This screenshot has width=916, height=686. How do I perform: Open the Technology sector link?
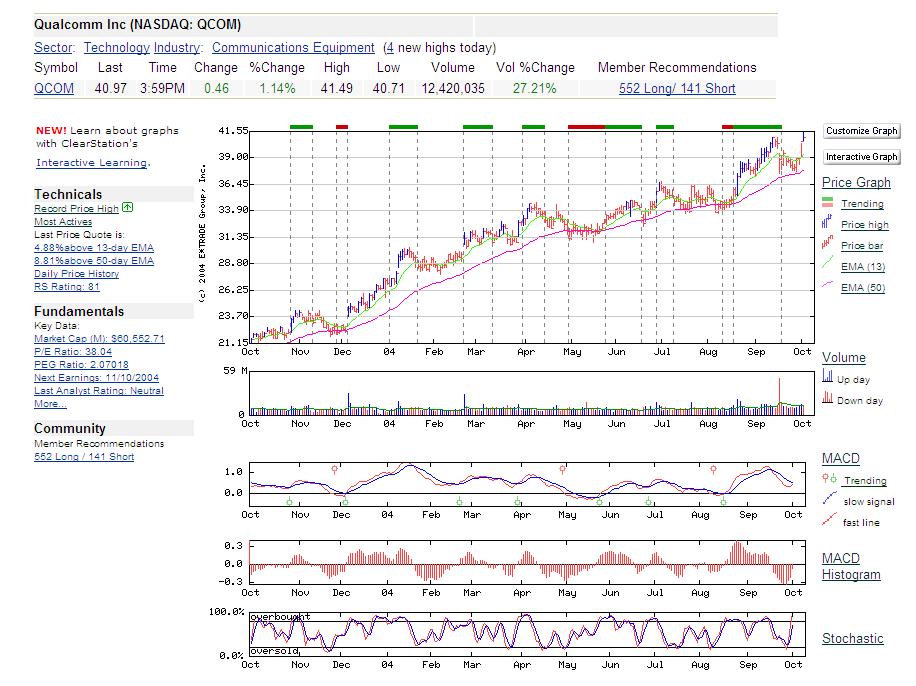[116, 47]
